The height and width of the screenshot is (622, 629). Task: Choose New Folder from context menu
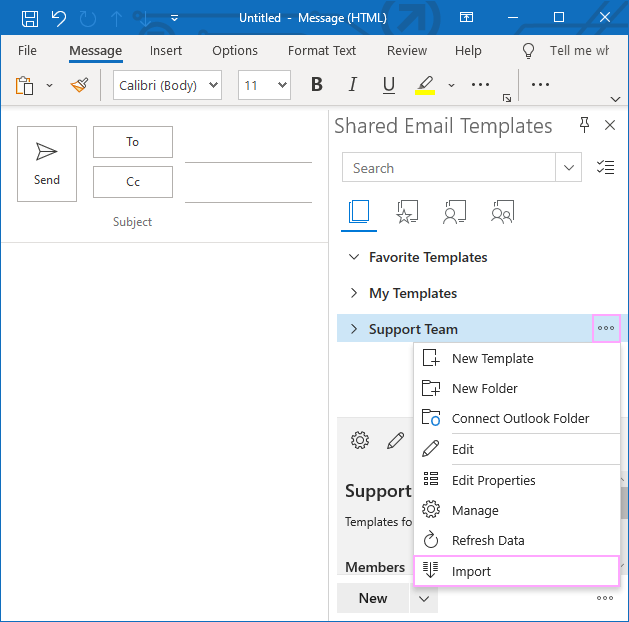tap(517, 389)
